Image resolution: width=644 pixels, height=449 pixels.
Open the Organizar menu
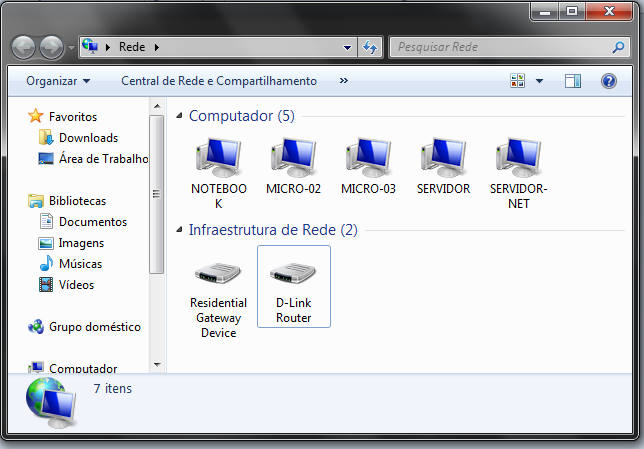coord(58,81)
